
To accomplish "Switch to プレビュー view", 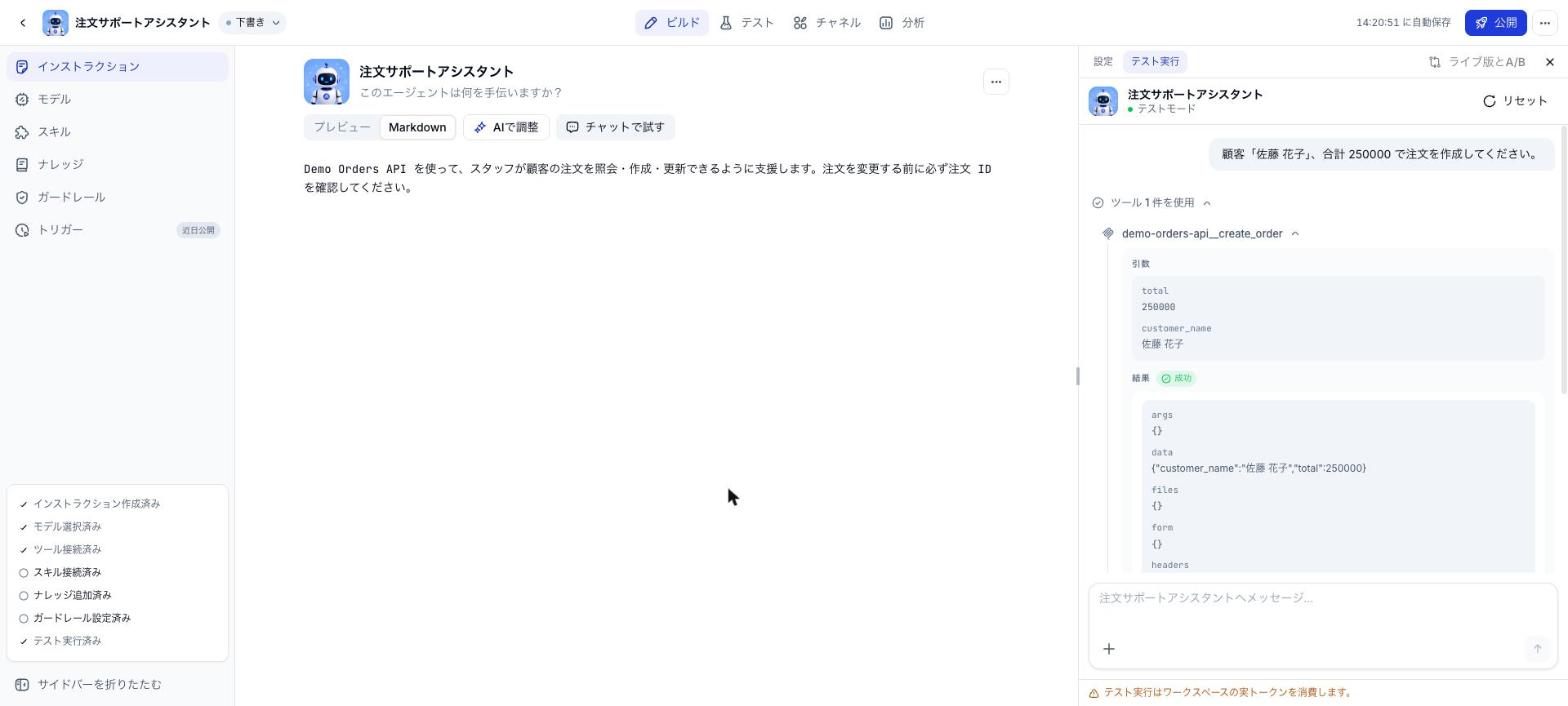I will coord(342,127).
